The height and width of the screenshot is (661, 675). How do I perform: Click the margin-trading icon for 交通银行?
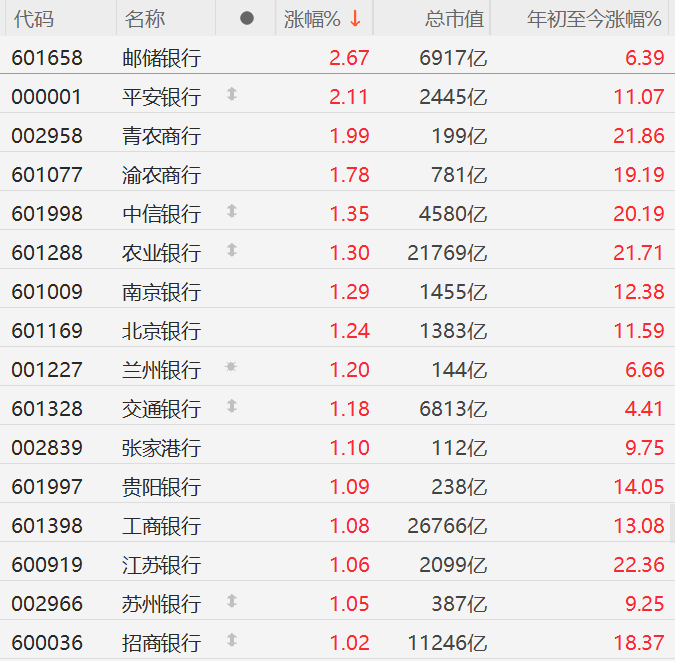(x=232, y=406)
